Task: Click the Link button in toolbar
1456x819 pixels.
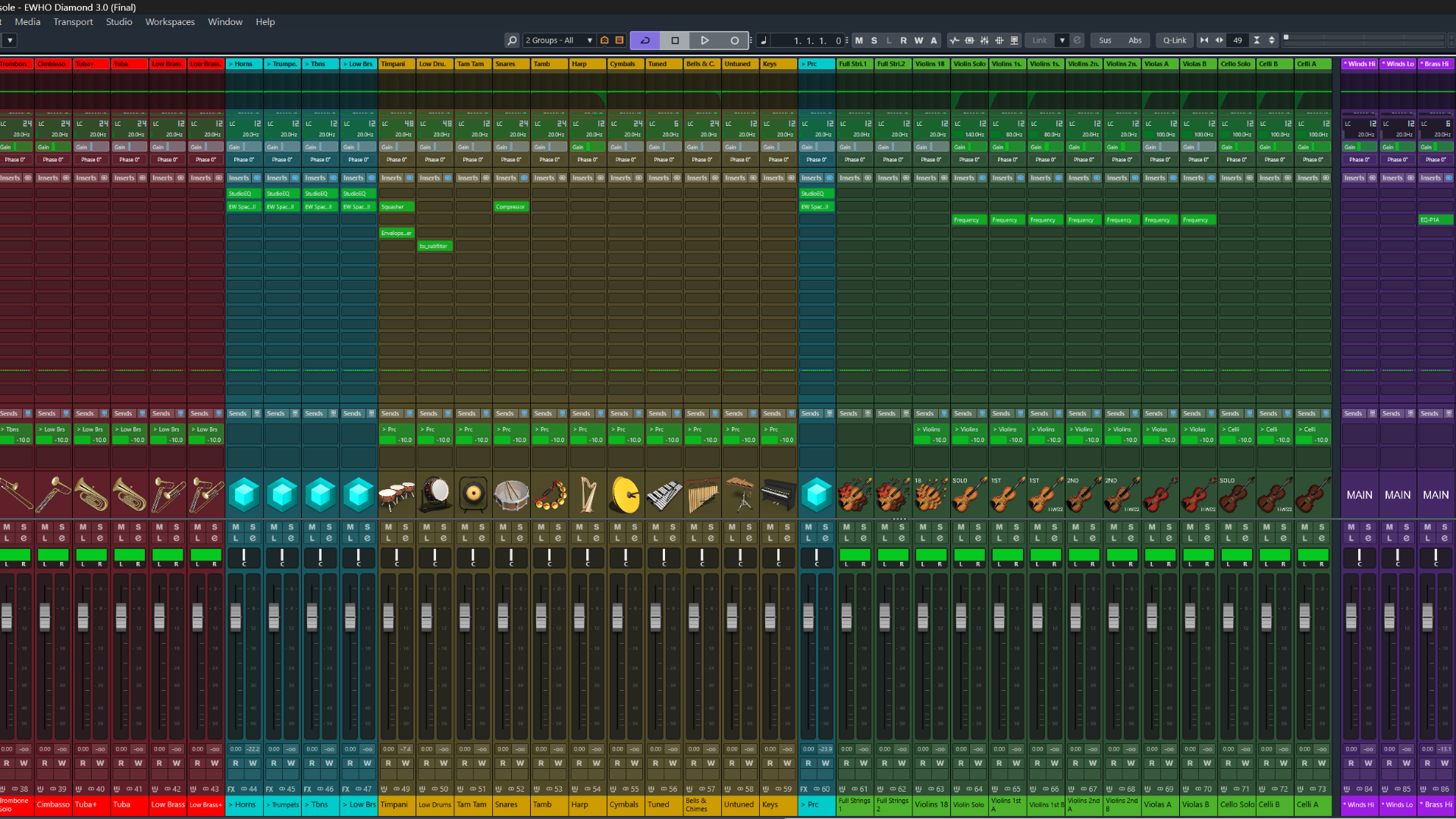Action: (x=1040, y=40)
